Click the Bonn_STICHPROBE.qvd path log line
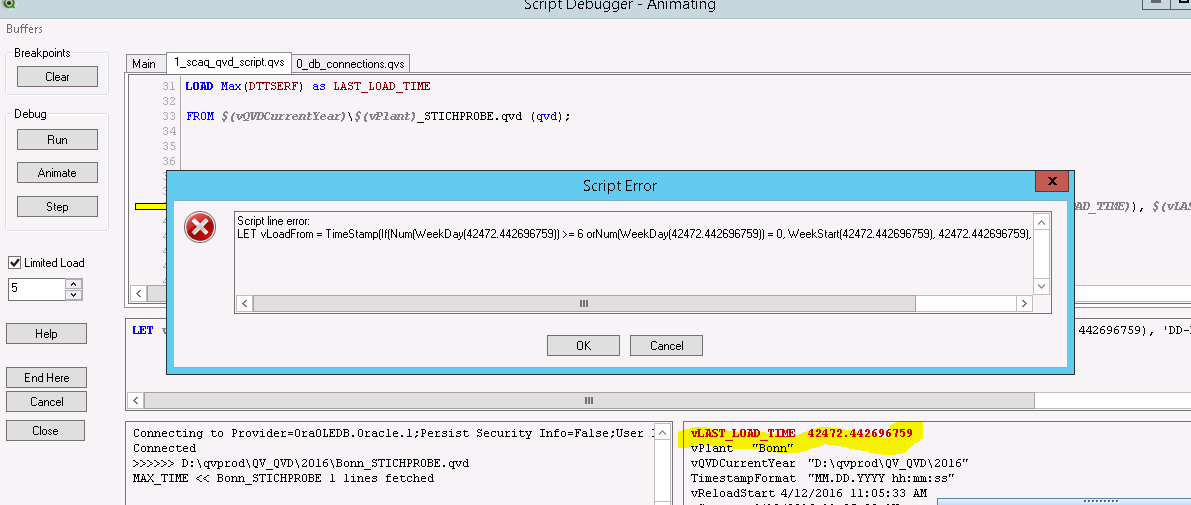The width and height of the screenshot is (1191, 505). coord(299,463)
